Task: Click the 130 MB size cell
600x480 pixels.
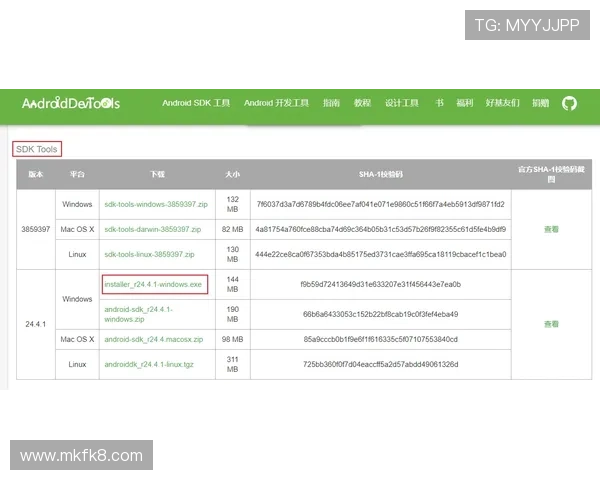Action: point(233,255)
